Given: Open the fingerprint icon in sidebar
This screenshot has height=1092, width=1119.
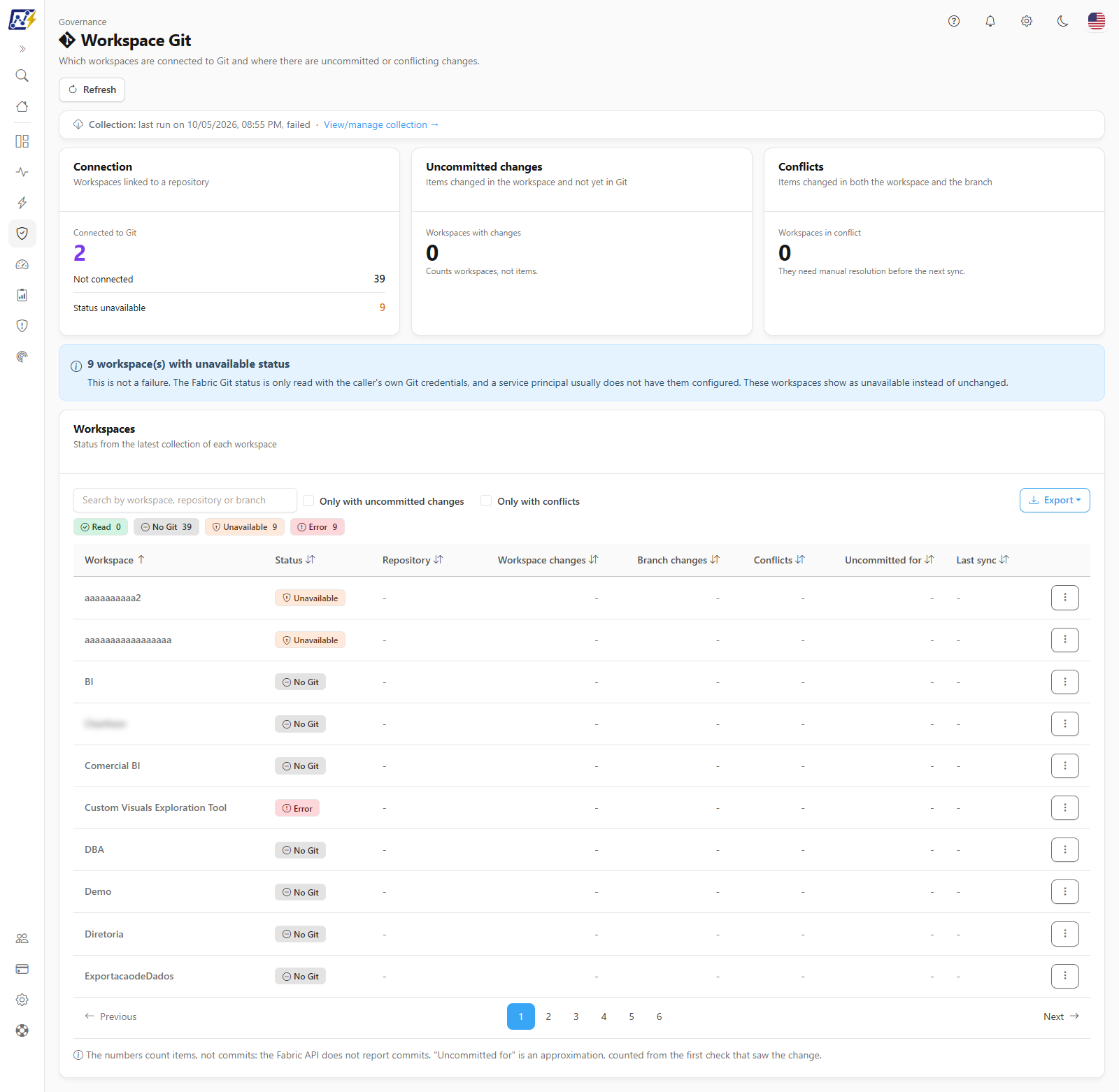Looking at the screenshot, I should (22, 357).
